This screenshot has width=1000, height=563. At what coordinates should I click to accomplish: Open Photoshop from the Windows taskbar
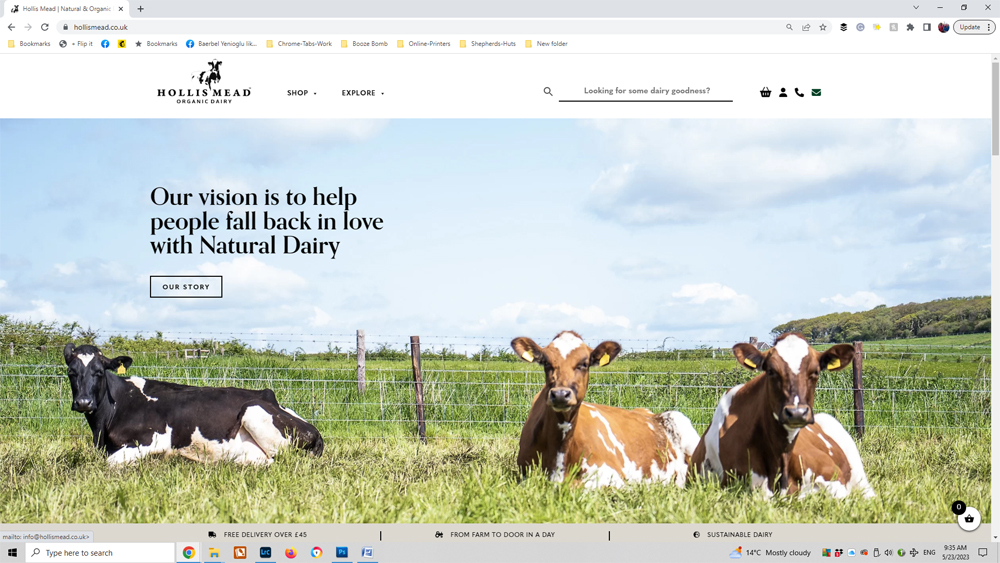click(x=342, y=553)
